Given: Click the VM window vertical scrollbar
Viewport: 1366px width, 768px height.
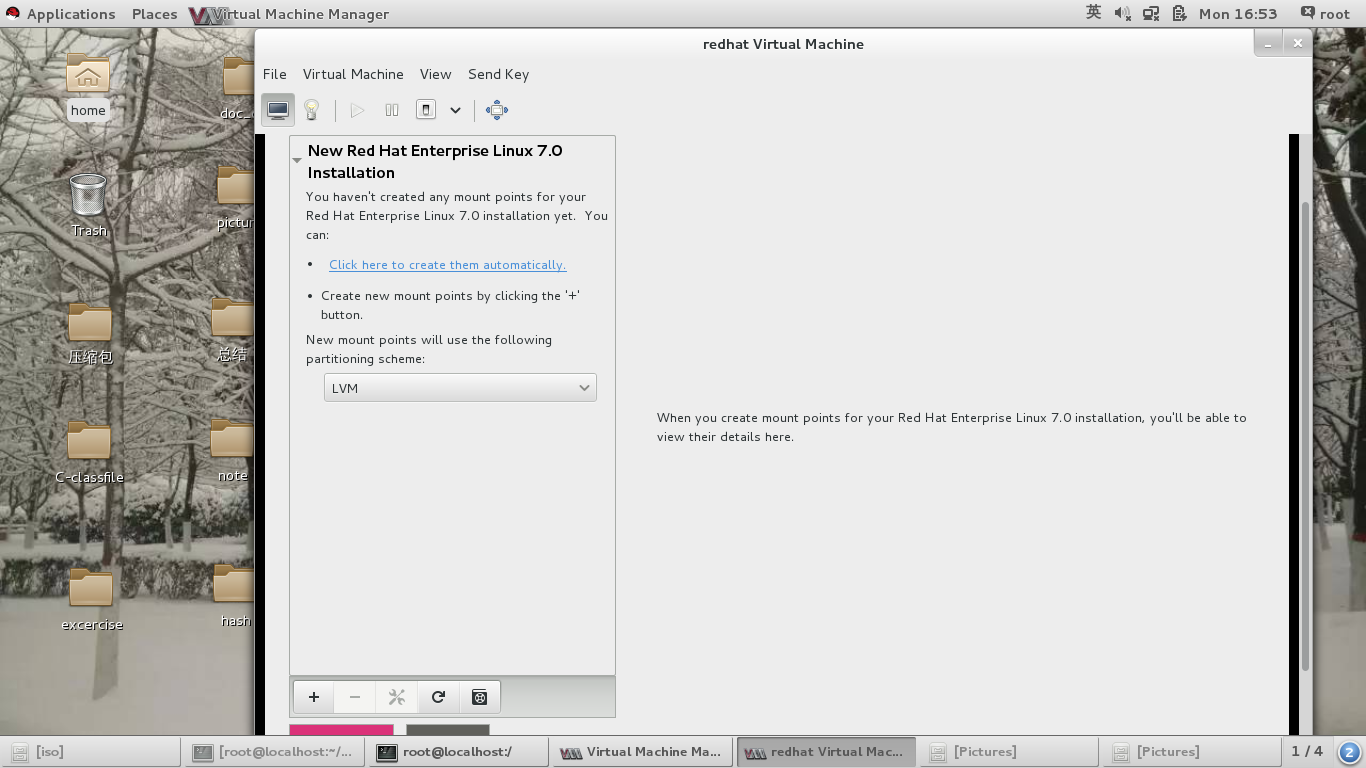Looking at the screenshot, I should click(1305, 435).
